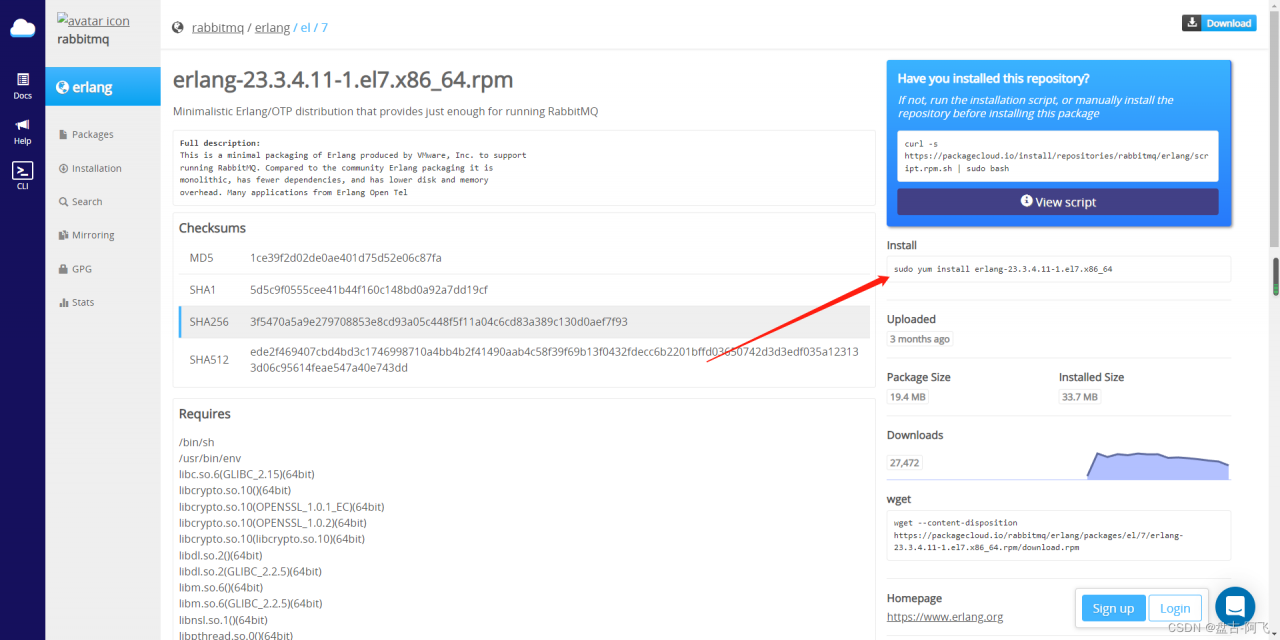Click the rabbitmq avatar icon

point(93,20)
